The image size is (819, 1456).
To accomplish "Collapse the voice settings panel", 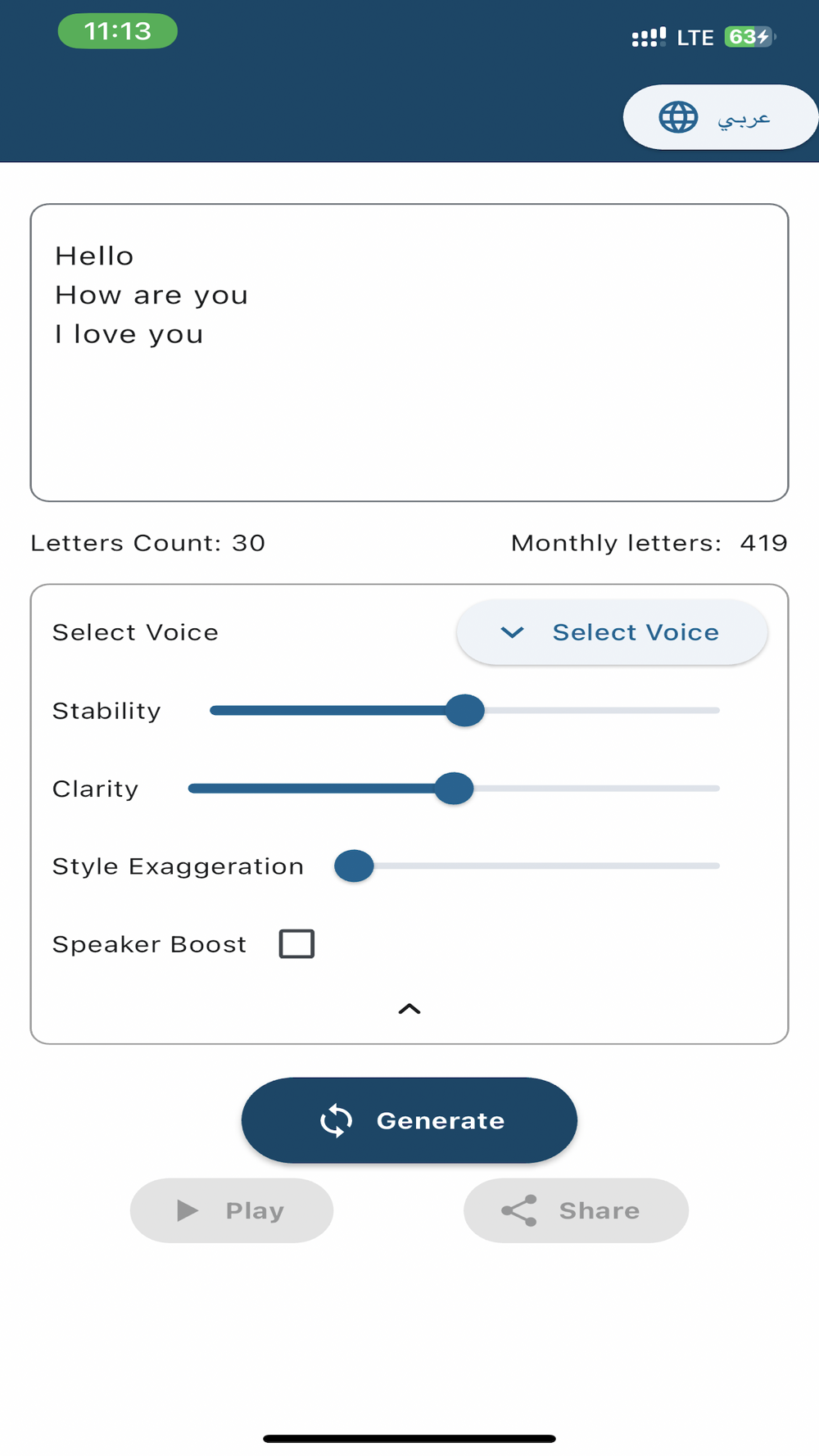I will [x=409, y=1009].
